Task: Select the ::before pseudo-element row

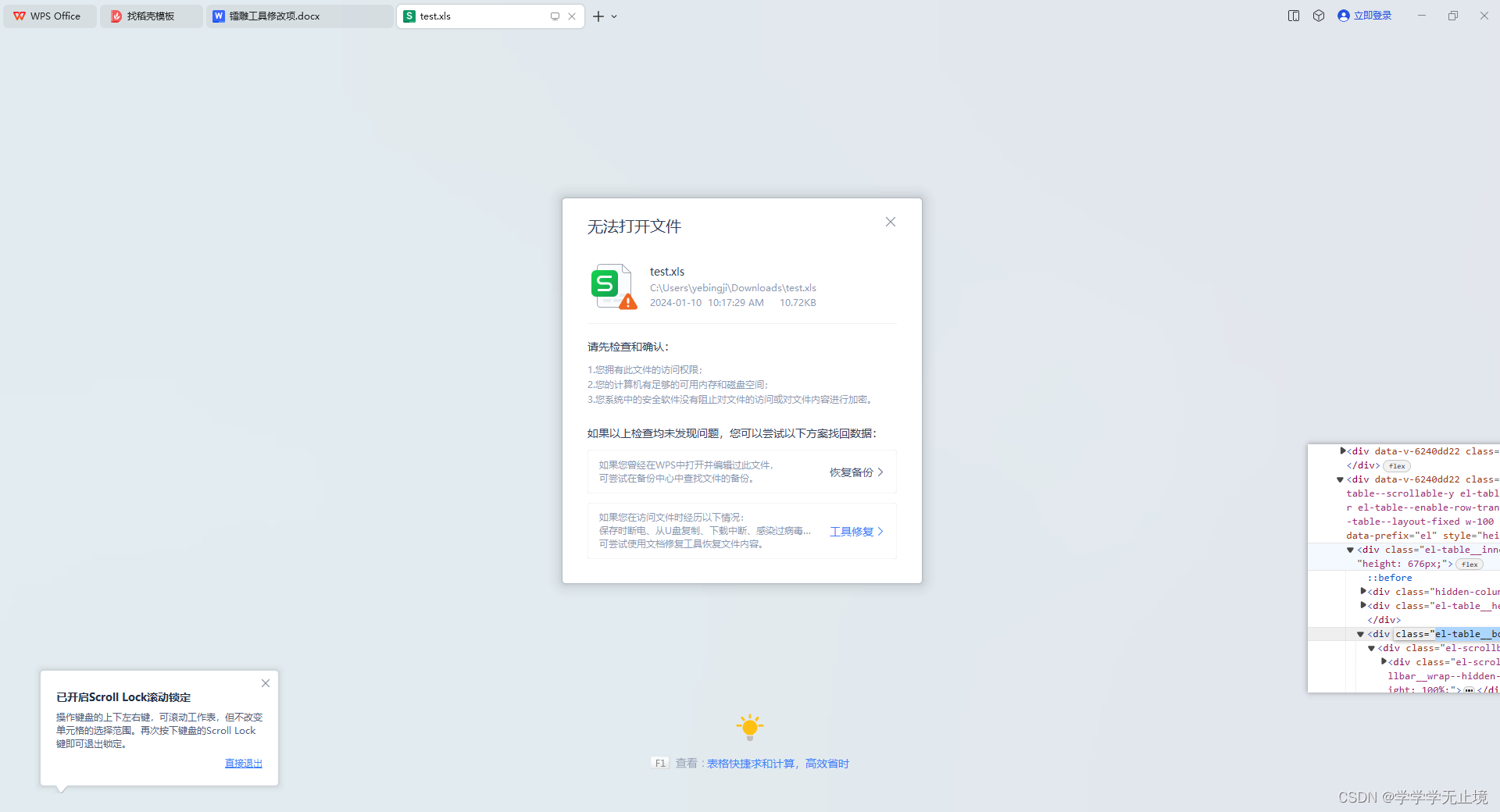Action: [1389, 578]
